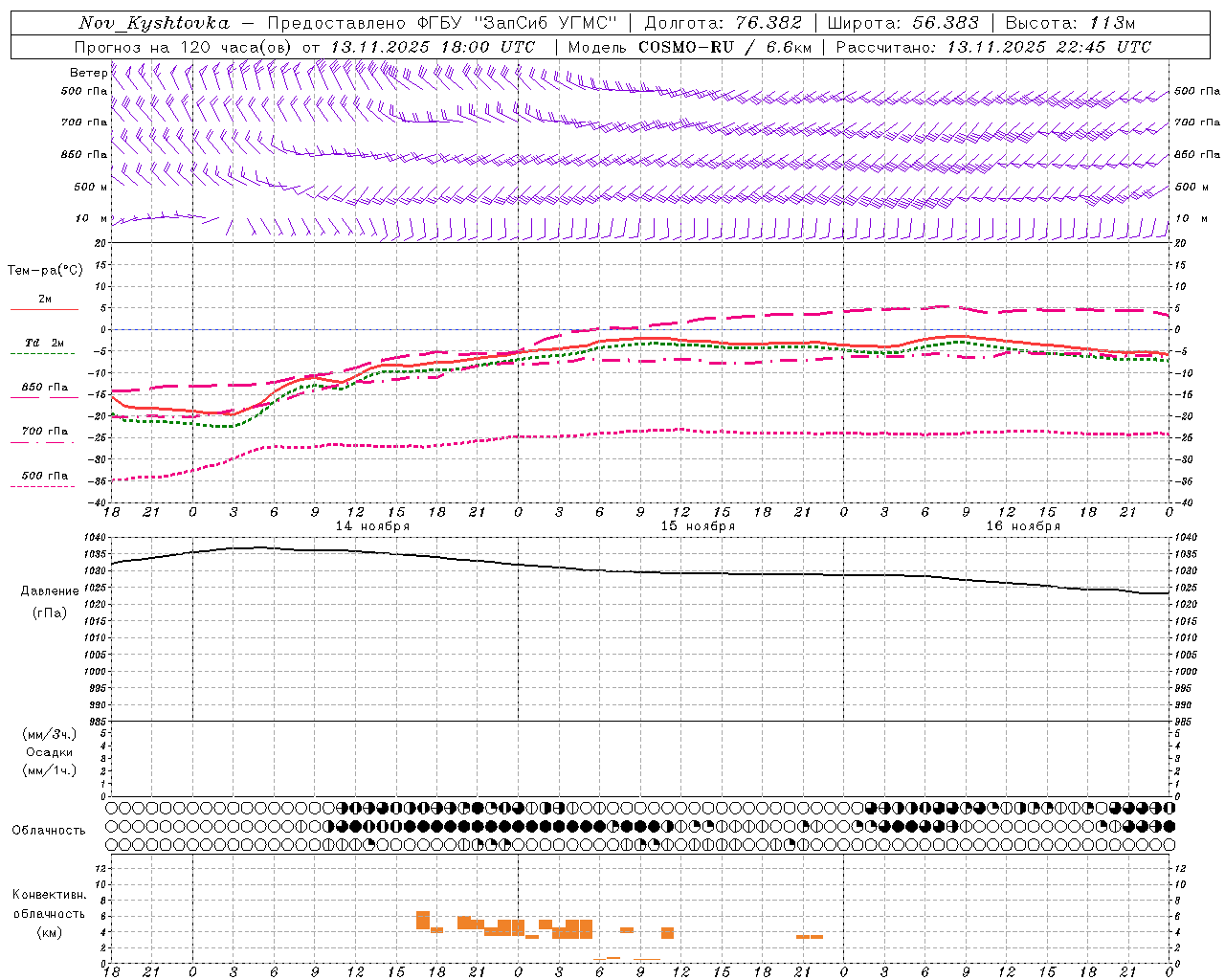Click the '16 ноября' date label
This screenshot has width=1225, height=980.
click(1023, 526)
